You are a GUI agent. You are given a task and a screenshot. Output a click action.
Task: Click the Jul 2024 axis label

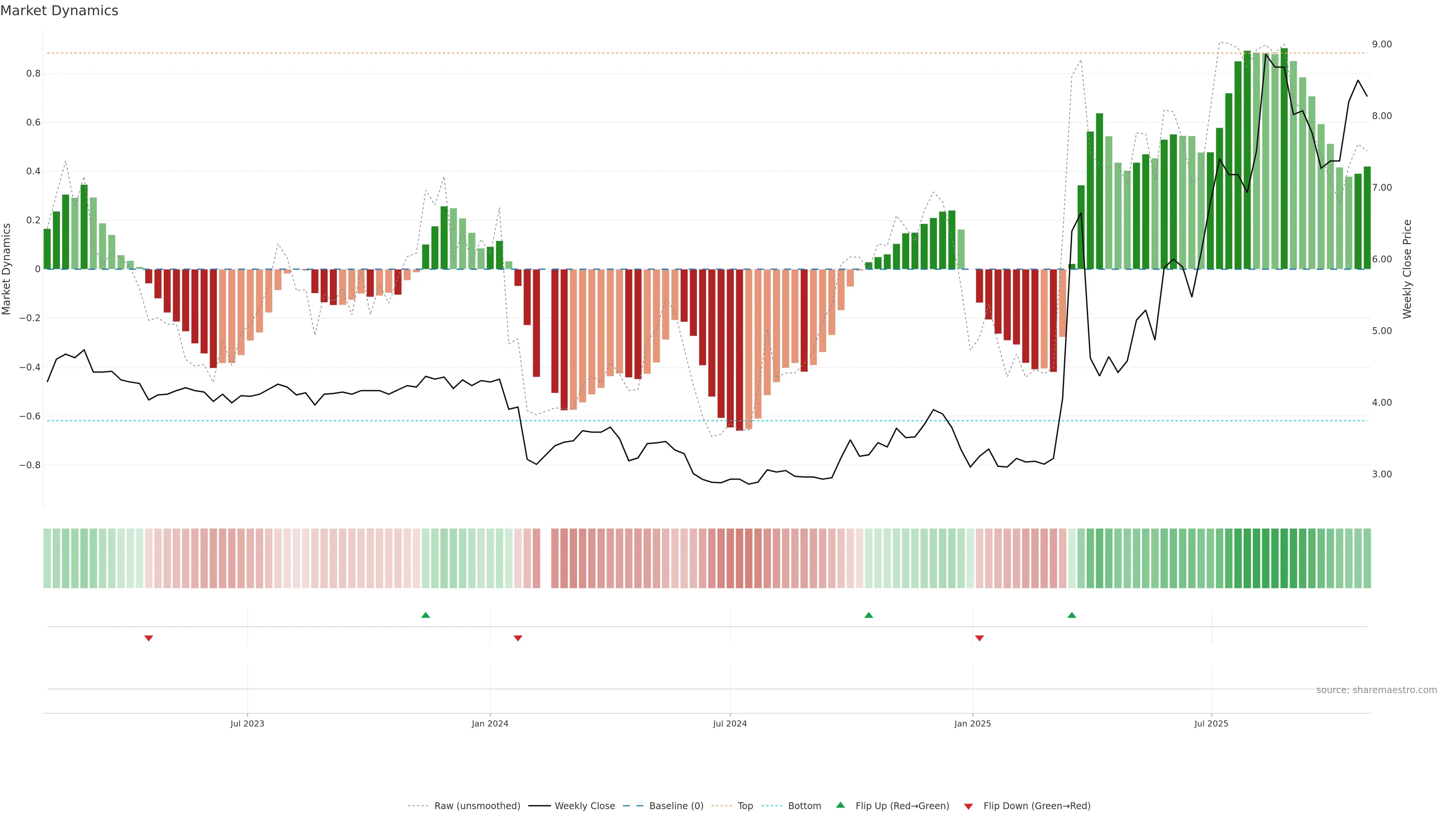[730, 723]
